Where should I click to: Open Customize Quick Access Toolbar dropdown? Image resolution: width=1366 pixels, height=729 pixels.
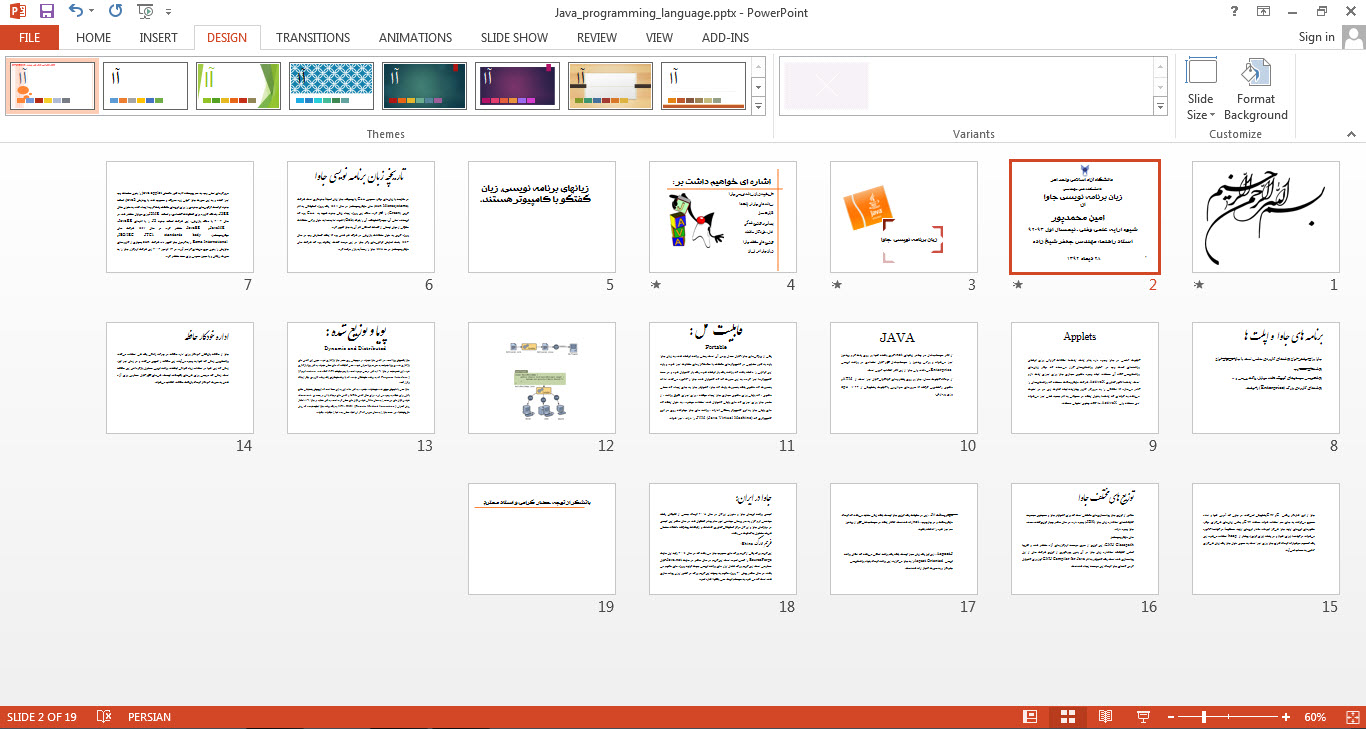tap(167, 12)
